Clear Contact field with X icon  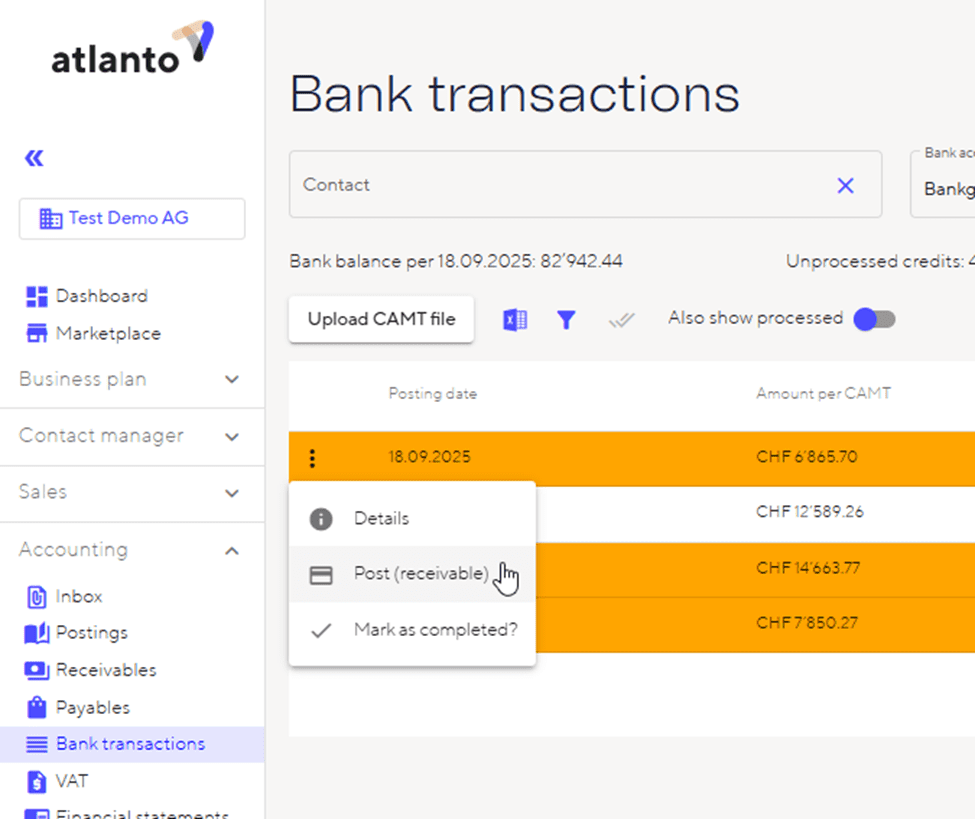(x=845, y=185)
